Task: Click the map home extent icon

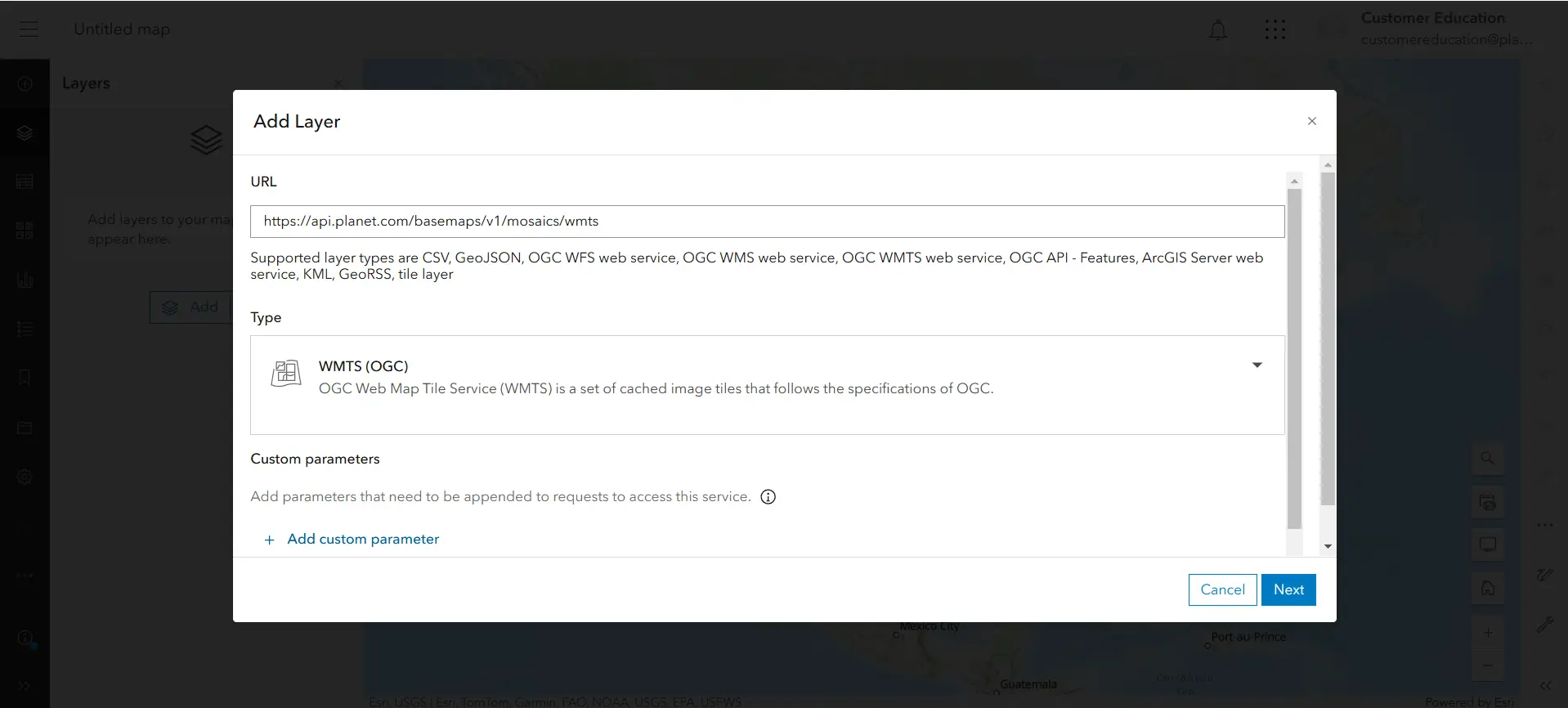Action: click(1488, 588)
